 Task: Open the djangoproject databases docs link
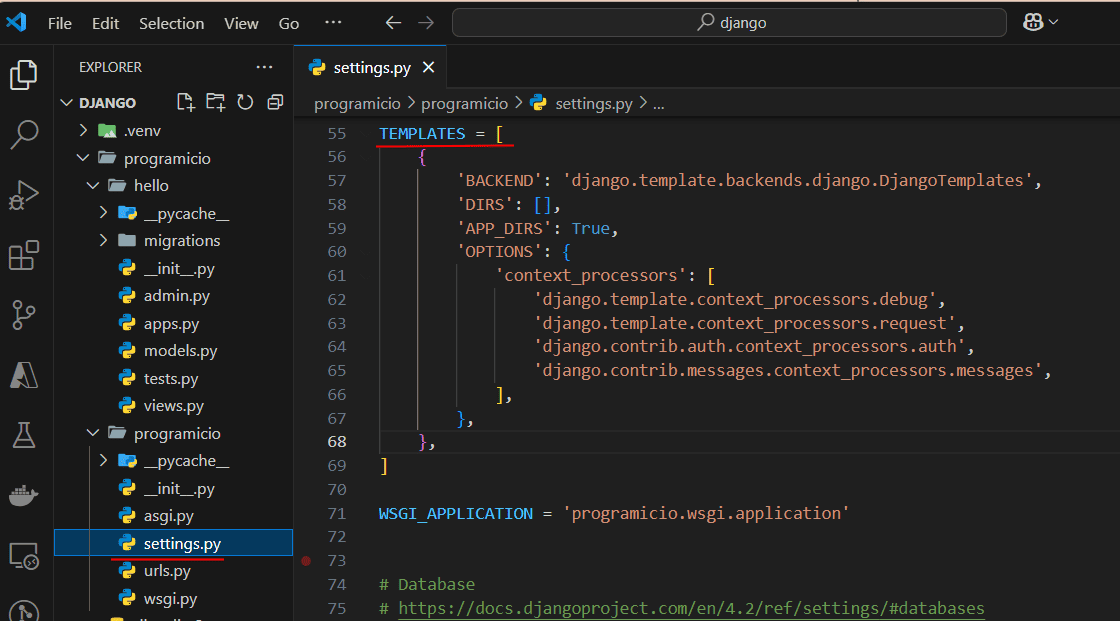691,608
